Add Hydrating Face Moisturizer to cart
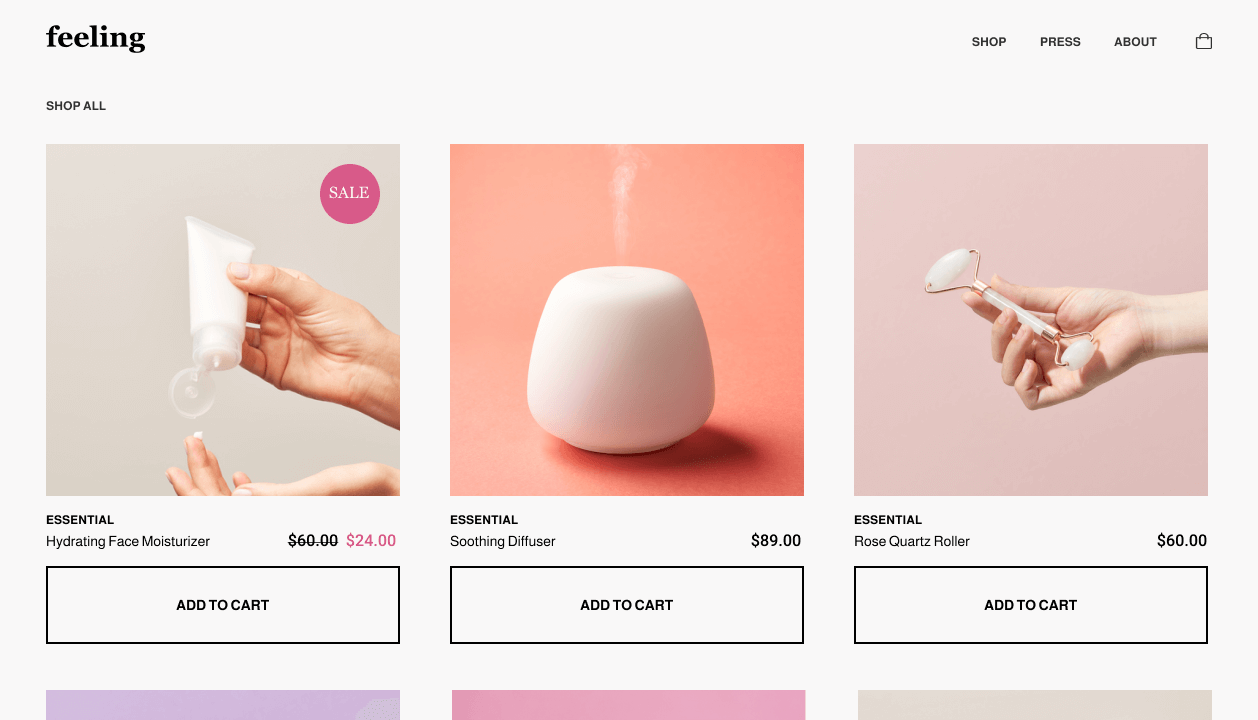The width and height of the screenshot is (1258, 720). [223, 605]
